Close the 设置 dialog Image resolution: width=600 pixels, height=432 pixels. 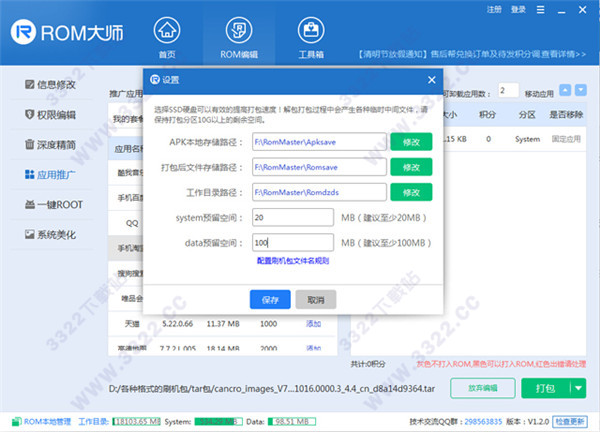tap(432, 80)
